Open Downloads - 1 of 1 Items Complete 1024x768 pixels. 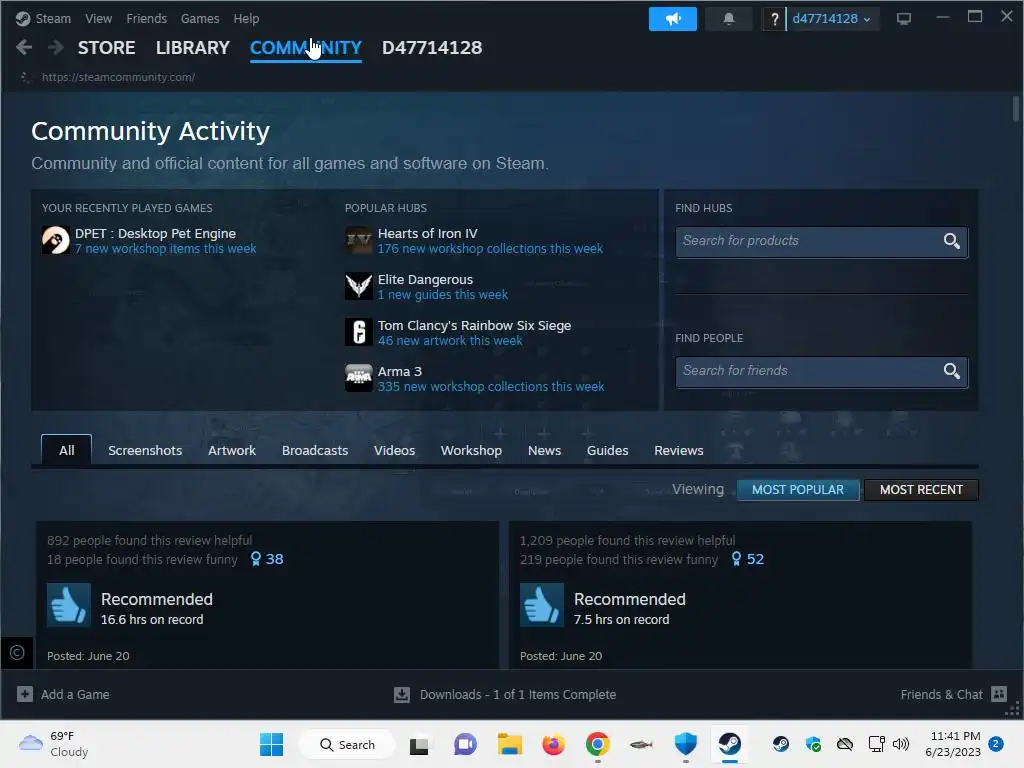tap(517, 694)
